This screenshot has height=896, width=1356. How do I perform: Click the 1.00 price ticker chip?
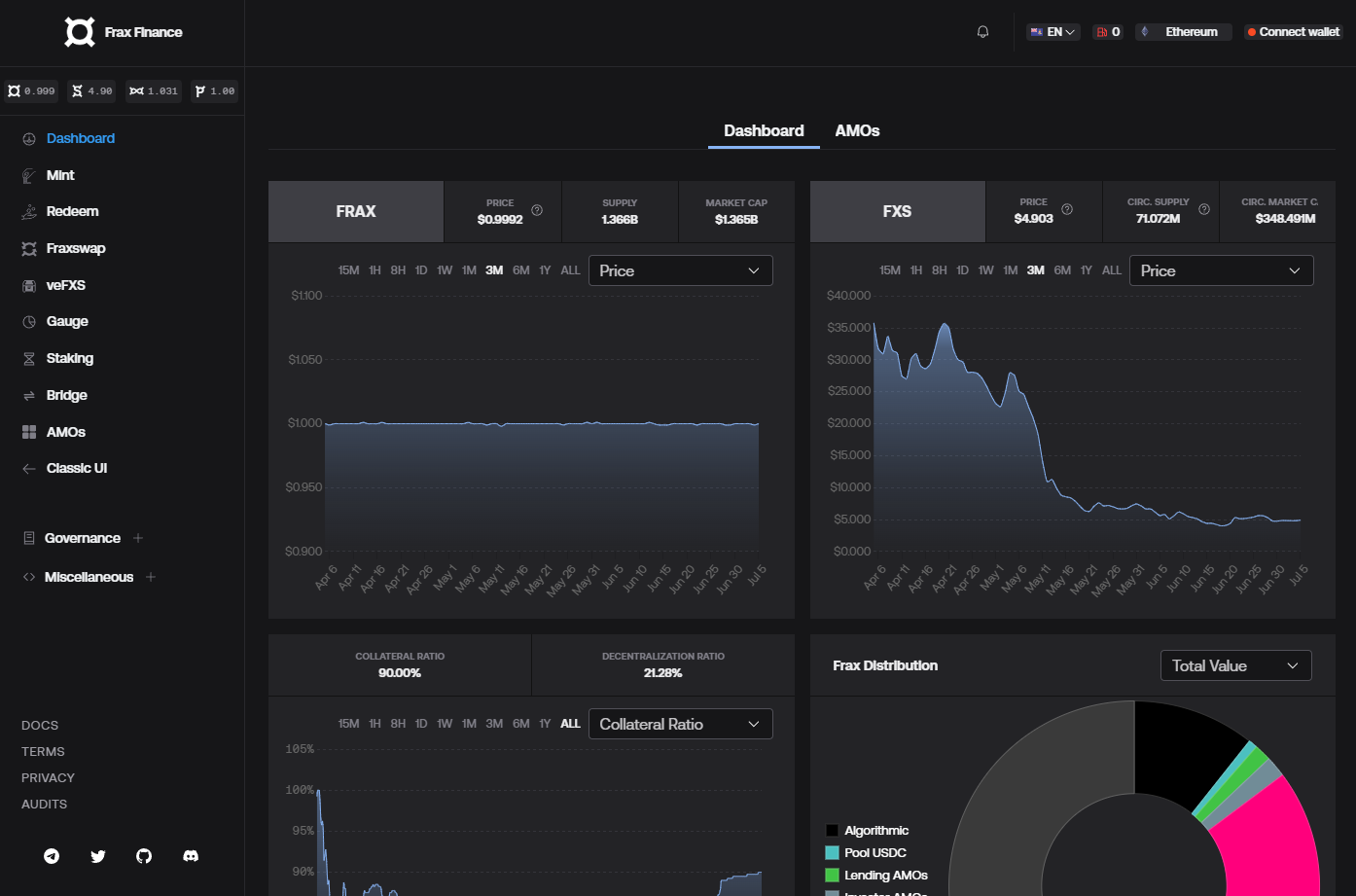click(215, 91)
